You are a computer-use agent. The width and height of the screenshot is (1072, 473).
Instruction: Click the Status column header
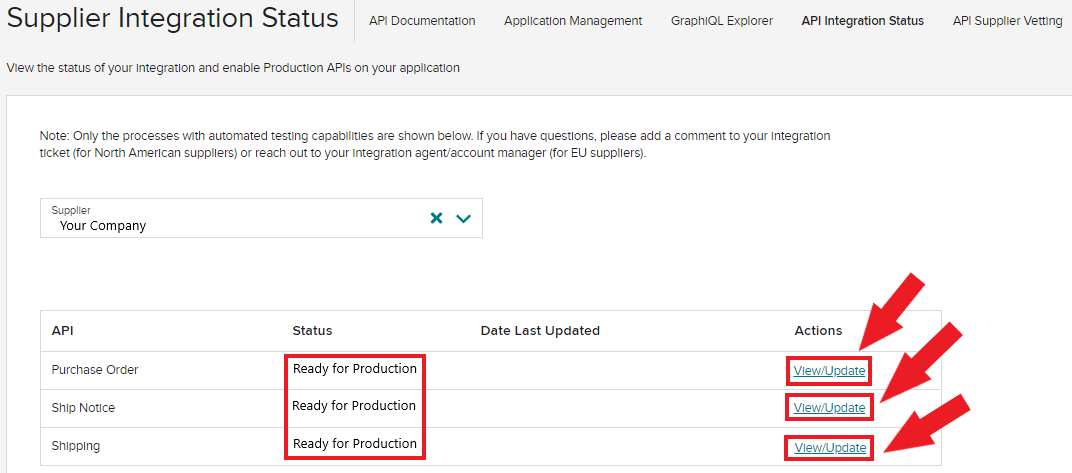[312, 331]
